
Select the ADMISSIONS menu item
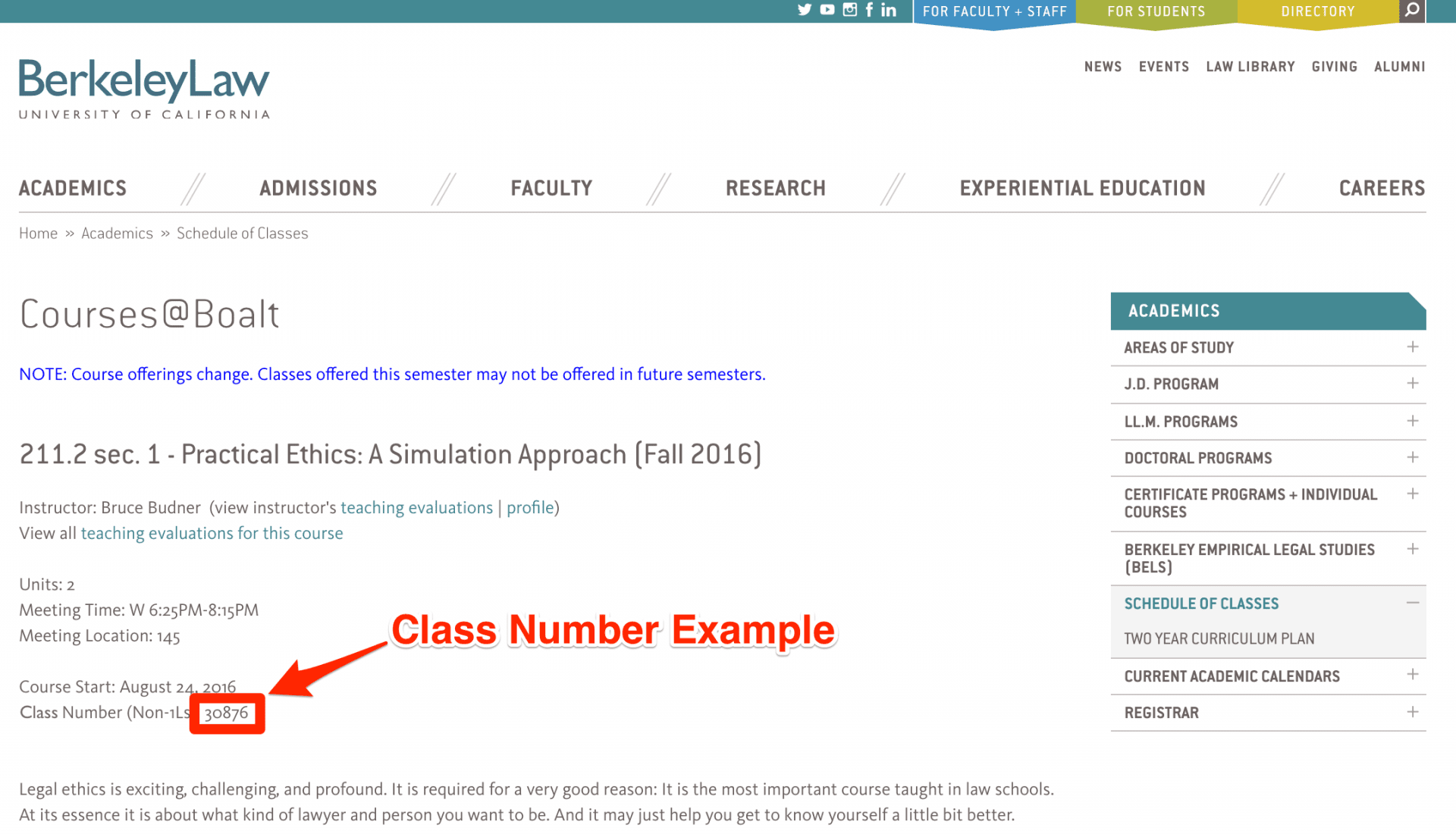click(x=318, y=187)
